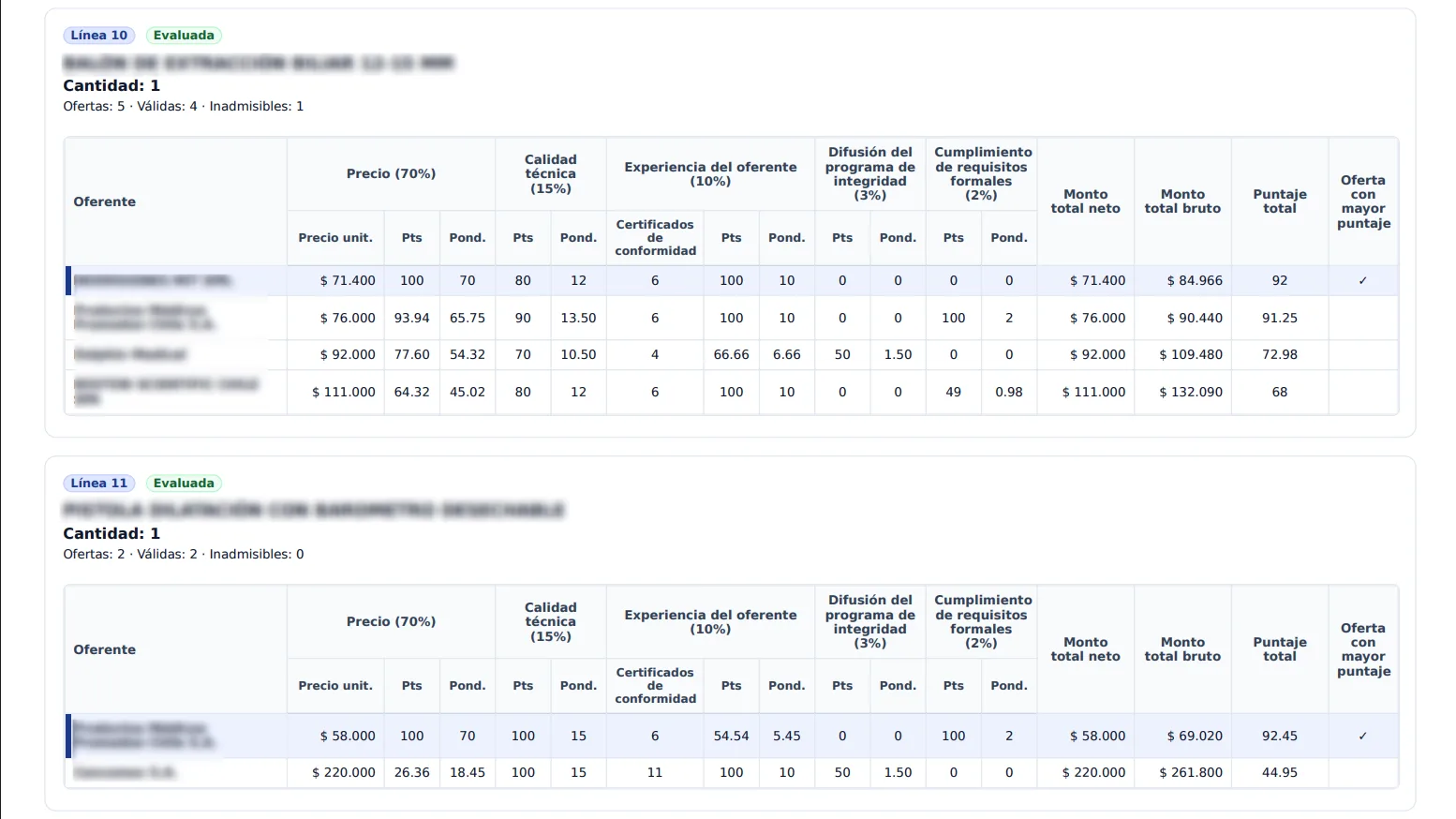Click the checkmark in Línea 11 winning offer row
Viewport: 1456px width, 819px height.
pos(1362,736)
